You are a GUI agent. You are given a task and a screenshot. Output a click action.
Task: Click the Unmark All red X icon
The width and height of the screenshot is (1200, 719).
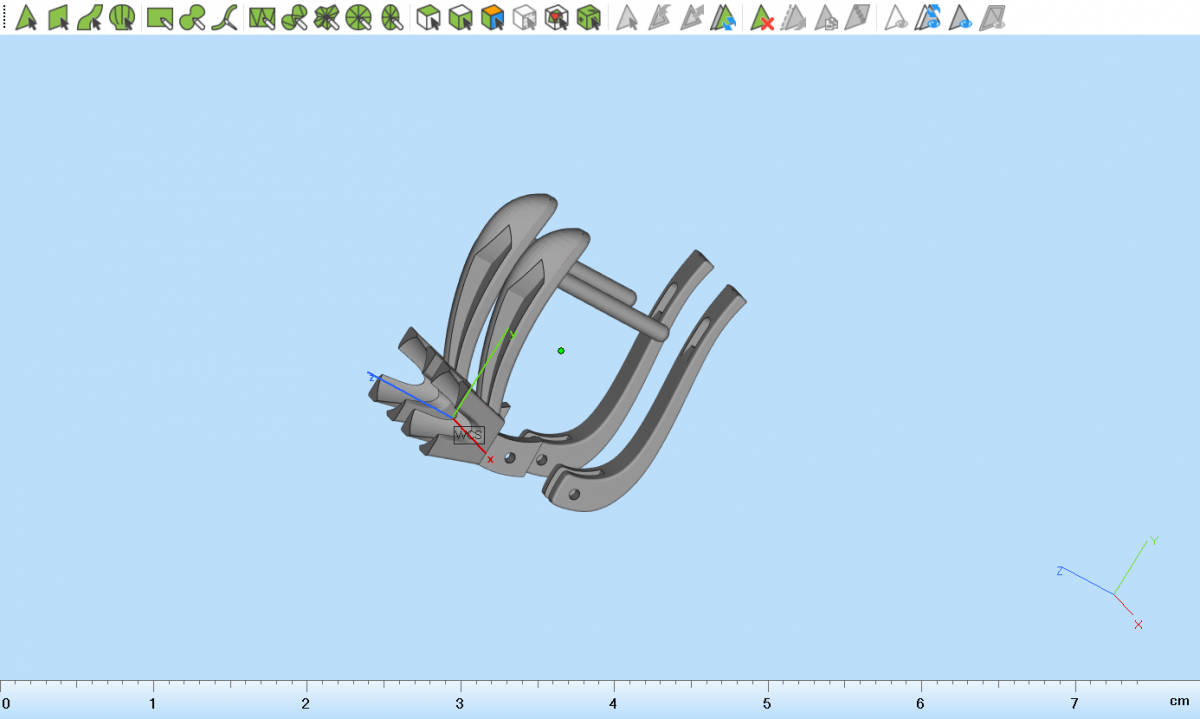(x=762, y=17)
